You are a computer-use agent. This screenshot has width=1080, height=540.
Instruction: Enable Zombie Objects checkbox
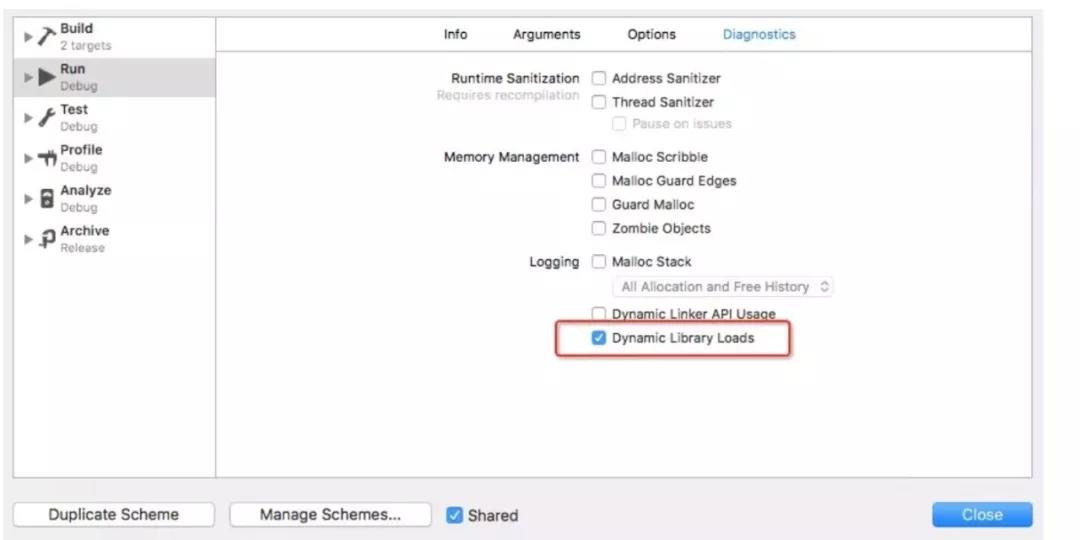click(599, 228)
